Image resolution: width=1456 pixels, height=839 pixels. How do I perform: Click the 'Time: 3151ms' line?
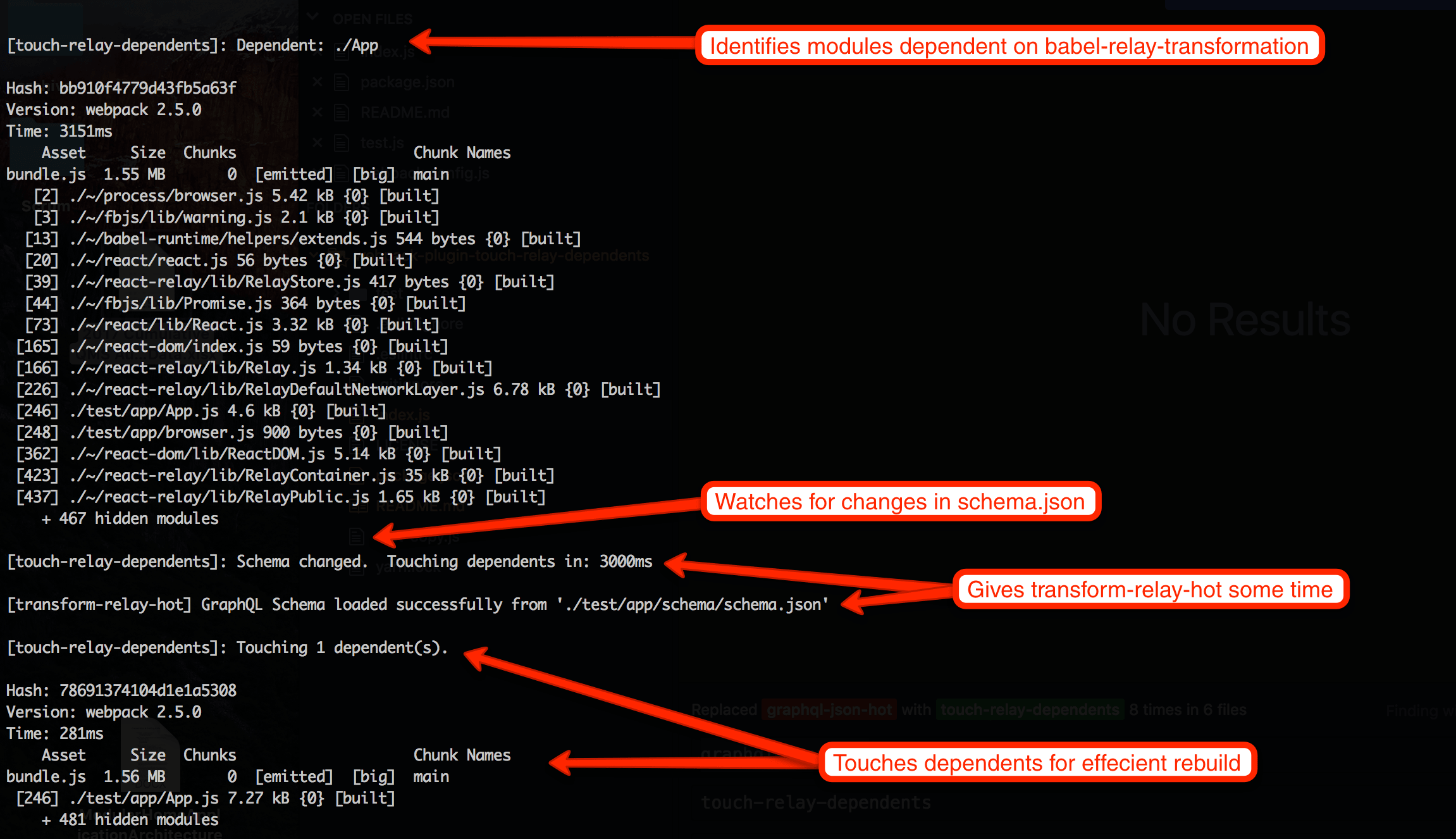click(x=59, y=131)
